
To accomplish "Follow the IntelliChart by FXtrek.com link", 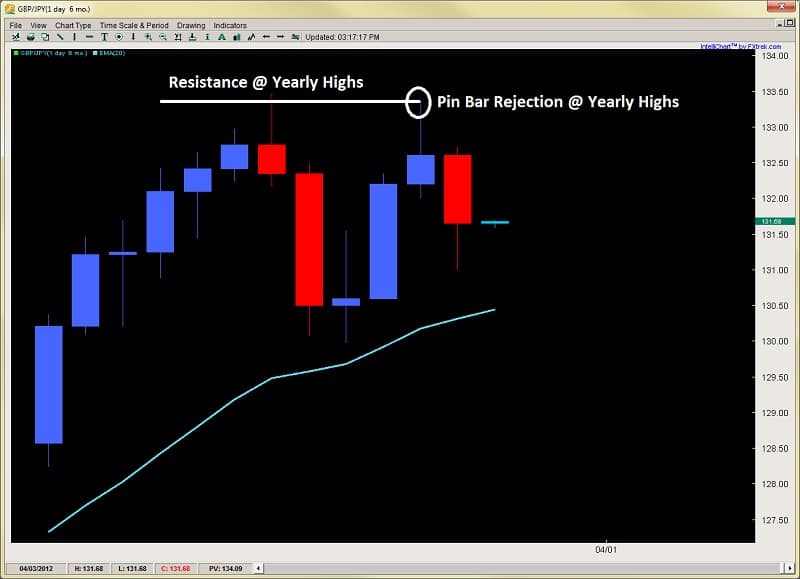I will click(740, 46).
